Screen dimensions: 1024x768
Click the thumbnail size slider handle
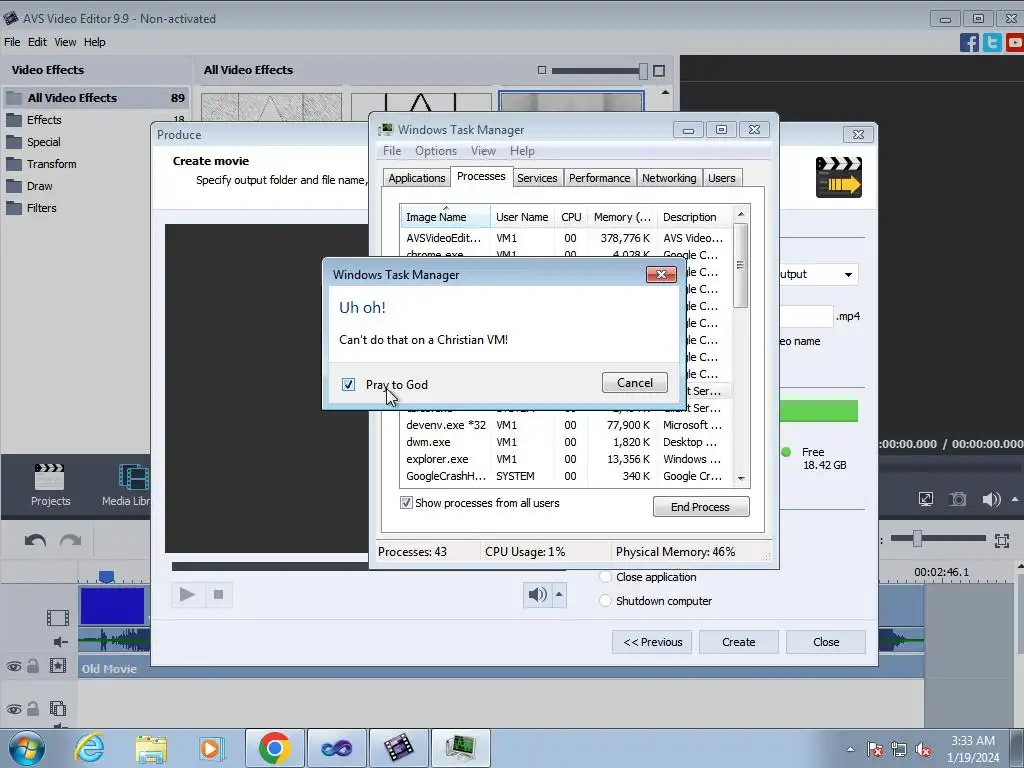pyautogui.click(x=643, y=71)
